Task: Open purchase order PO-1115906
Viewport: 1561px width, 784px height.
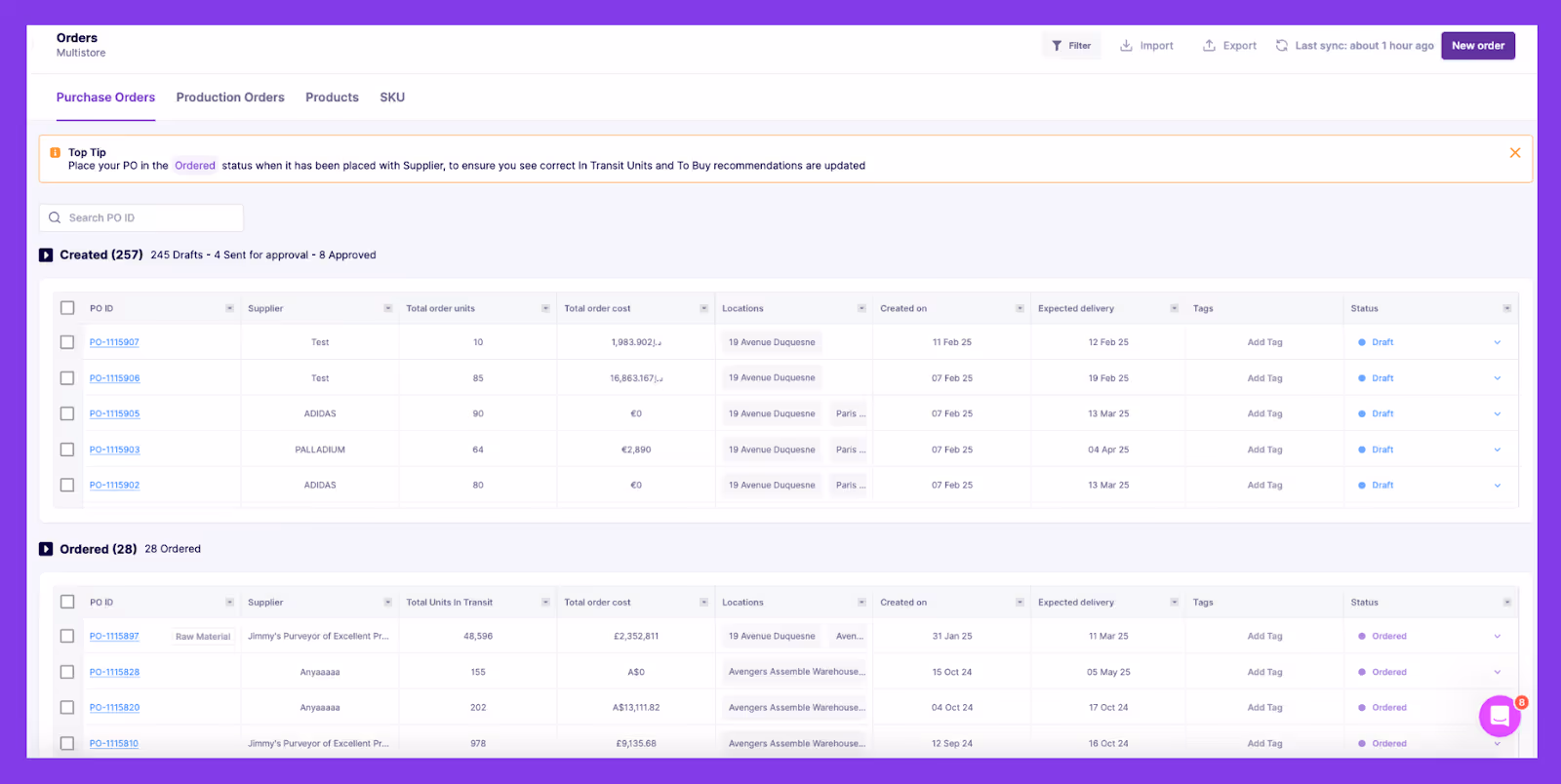Action: [x=114, y=378]
